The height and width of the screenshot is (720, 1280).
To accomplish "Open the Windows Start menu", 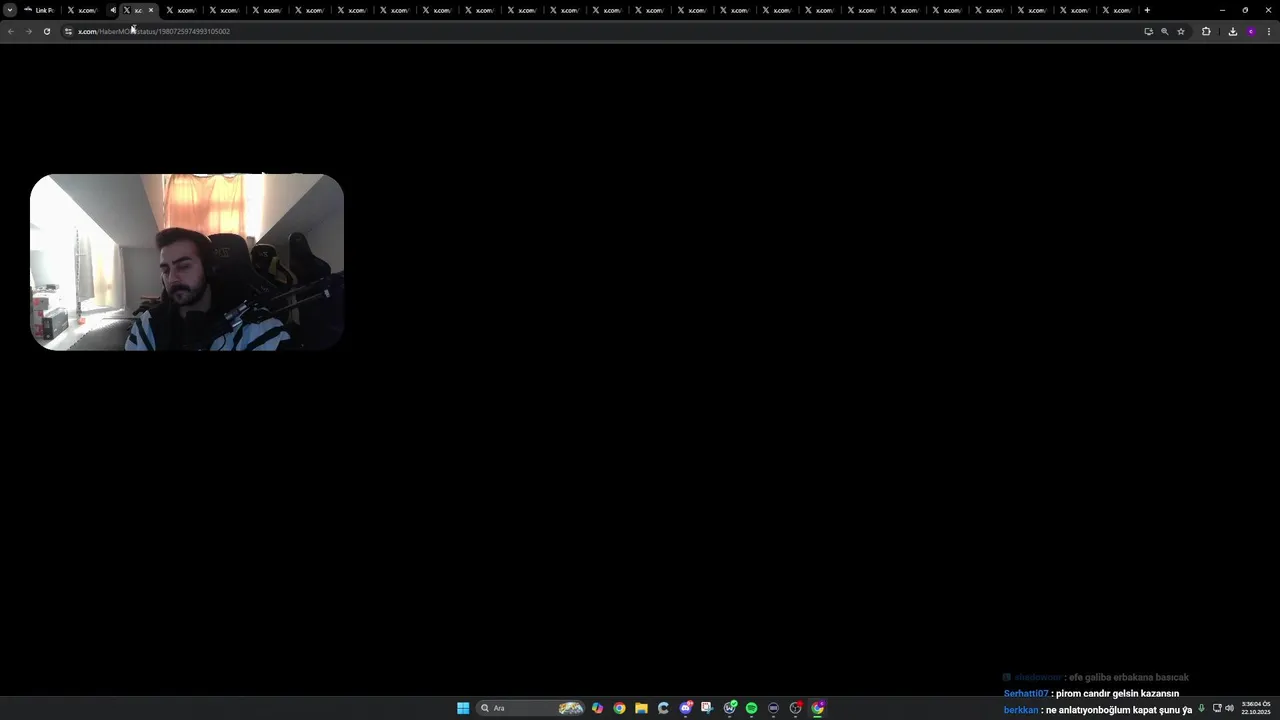I will point(463,708).
